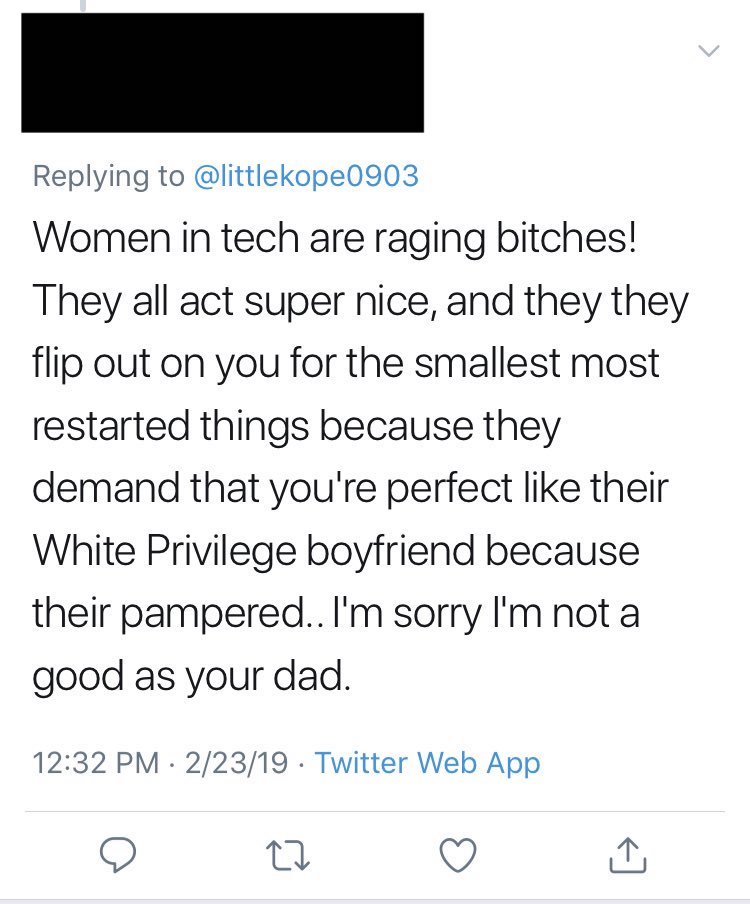Tap the final line 'good as your dad.'

pos(191,676)
